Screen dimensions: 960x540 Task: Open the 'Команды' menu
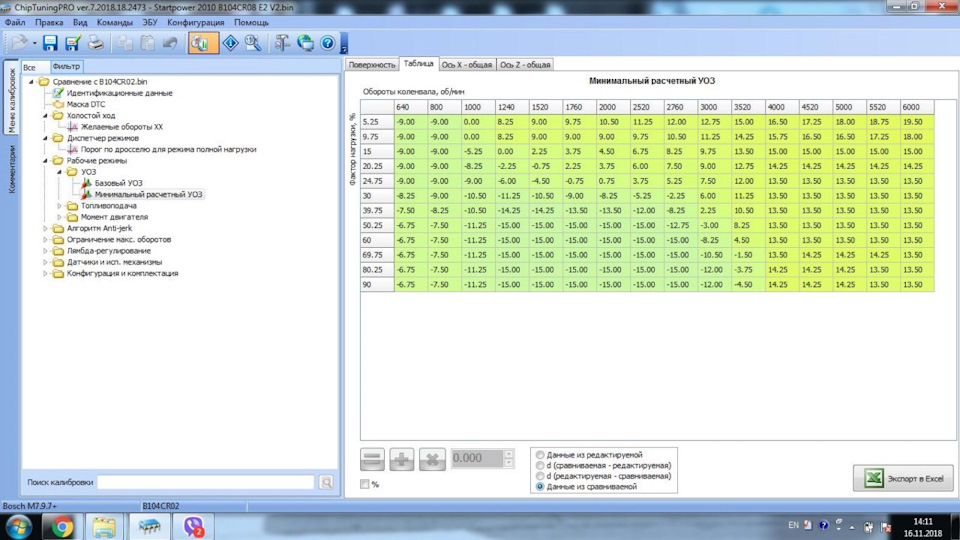114,22
